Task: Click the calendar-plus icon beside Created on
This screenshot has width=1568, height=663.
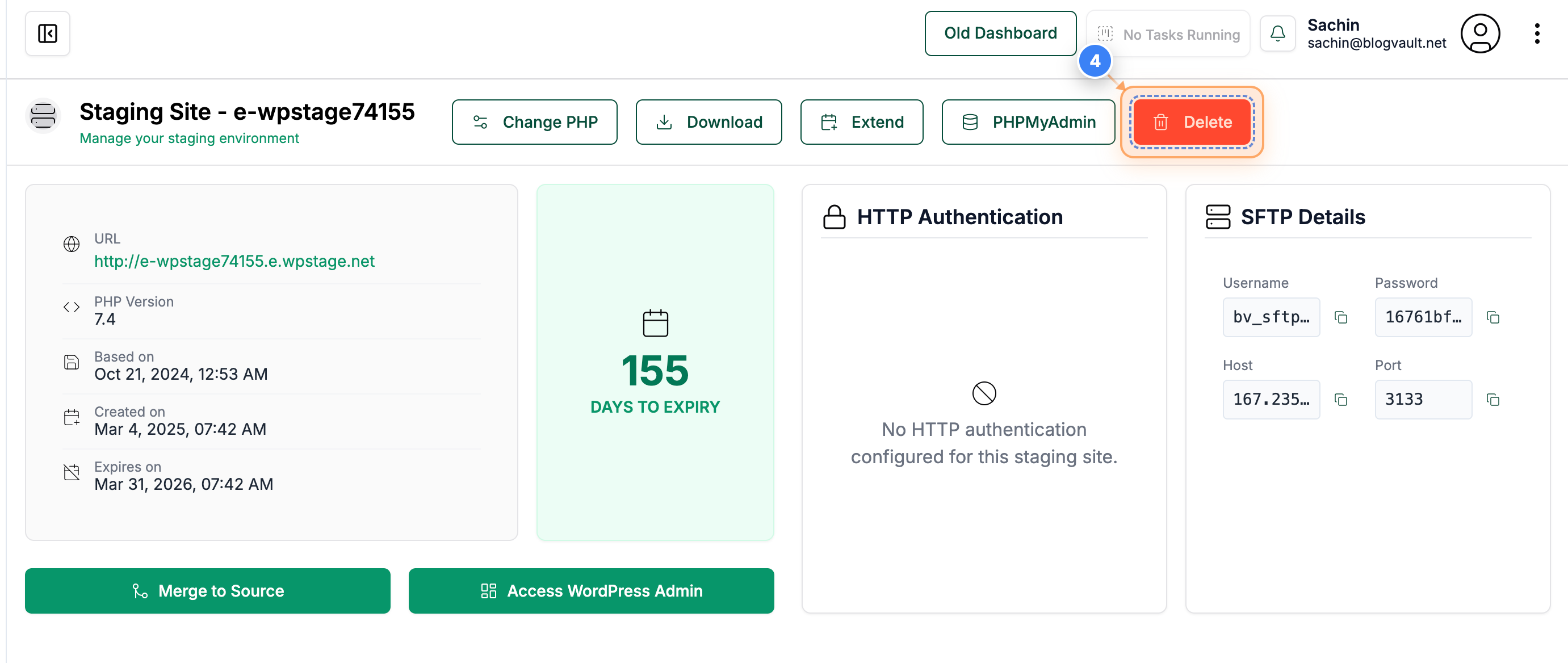Action: point(72,418)
